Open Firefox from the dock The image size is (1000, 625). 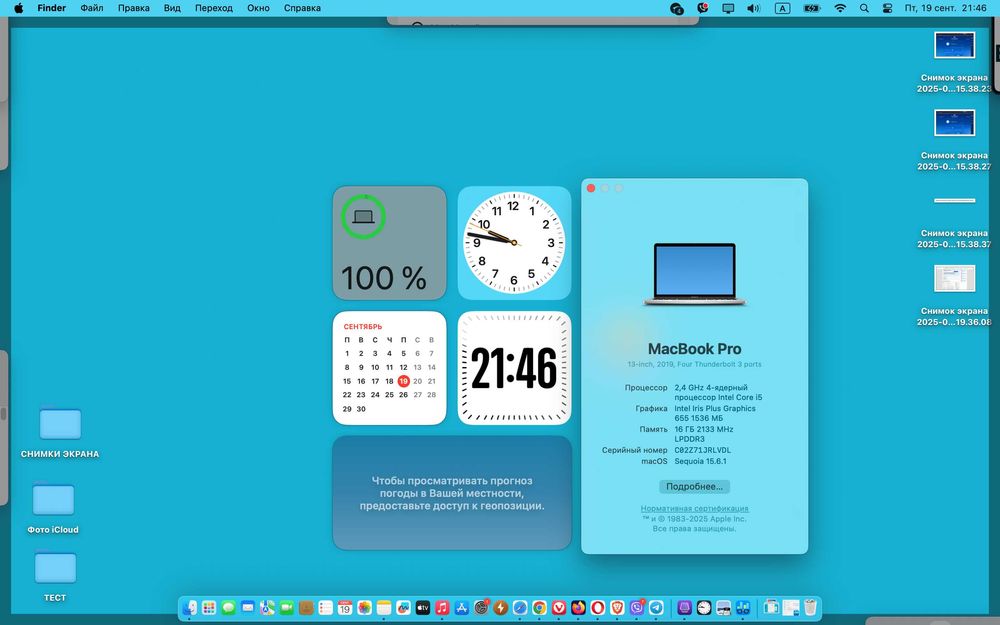point(578,608)
